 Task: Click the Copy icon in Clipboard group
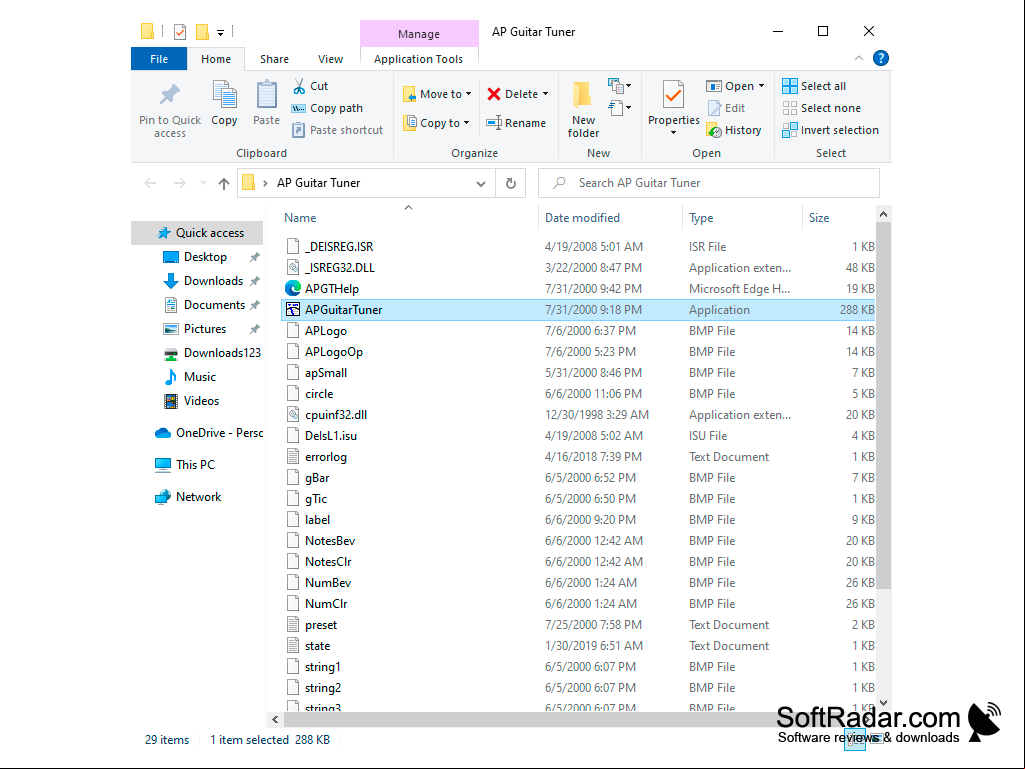224,95
